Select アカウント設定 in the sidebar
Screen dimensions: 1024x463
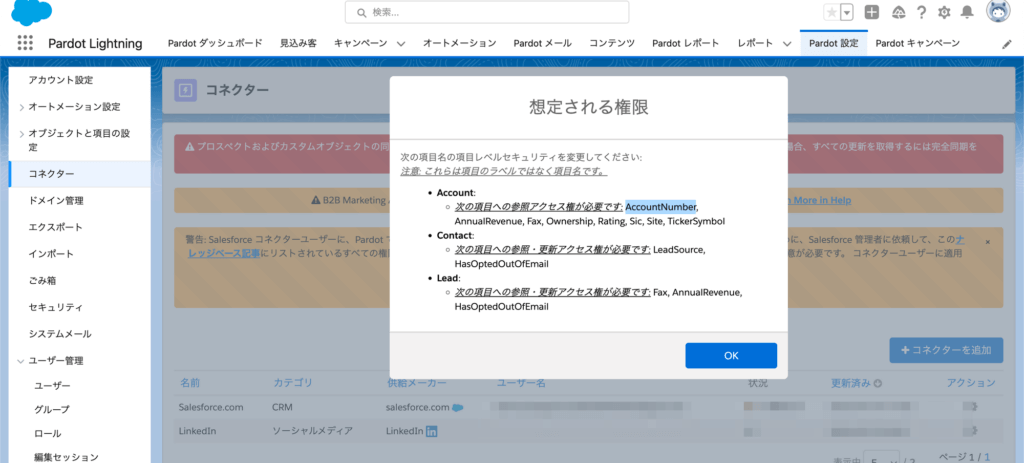[x=61, y=80]
